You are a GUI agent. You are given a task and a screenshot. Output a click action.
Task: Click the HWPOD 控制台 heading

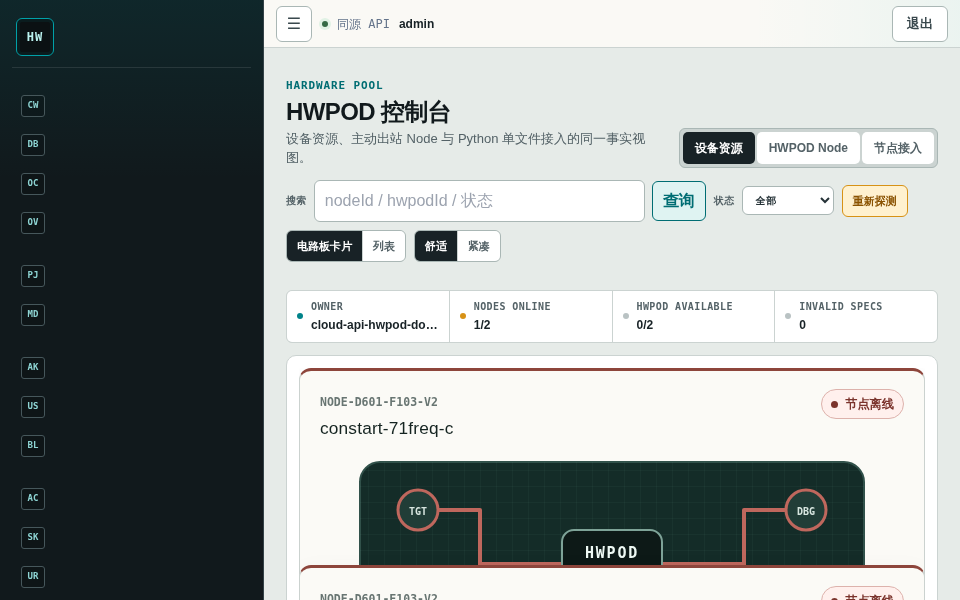click(x=368, y=112)
